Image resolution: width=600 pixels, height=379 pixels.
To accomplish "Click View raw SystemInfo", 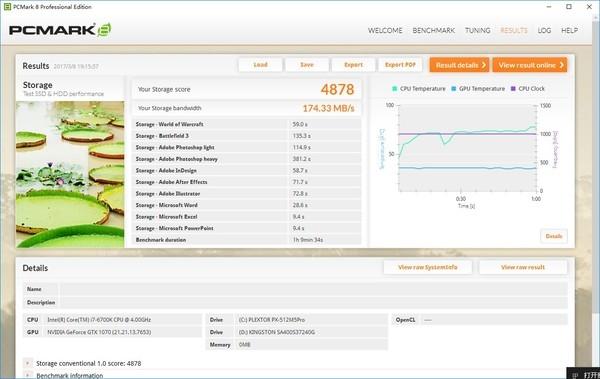I will tap(427, 267).
